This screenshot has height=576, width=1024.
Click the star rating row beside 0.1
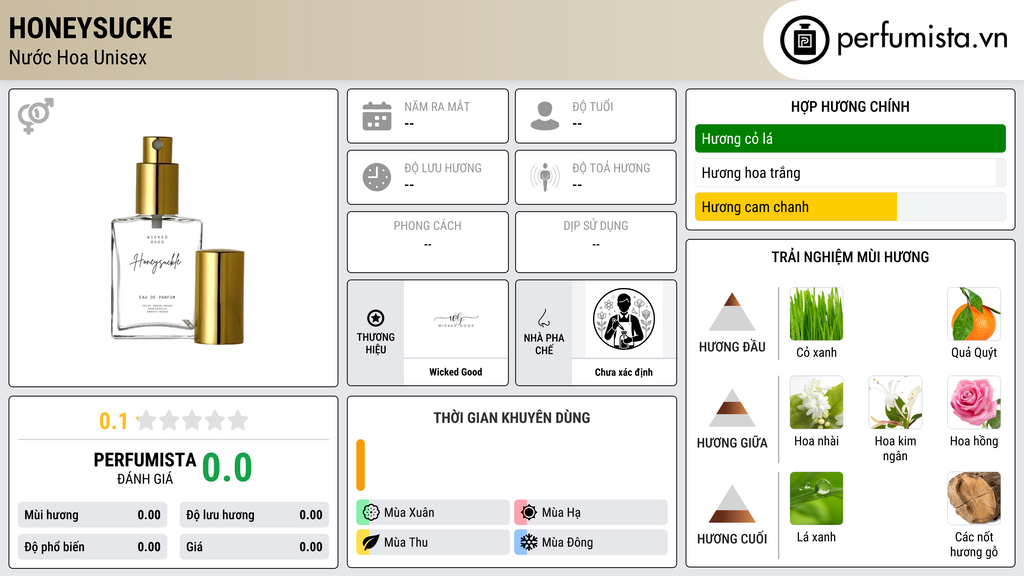coord(193,420)
